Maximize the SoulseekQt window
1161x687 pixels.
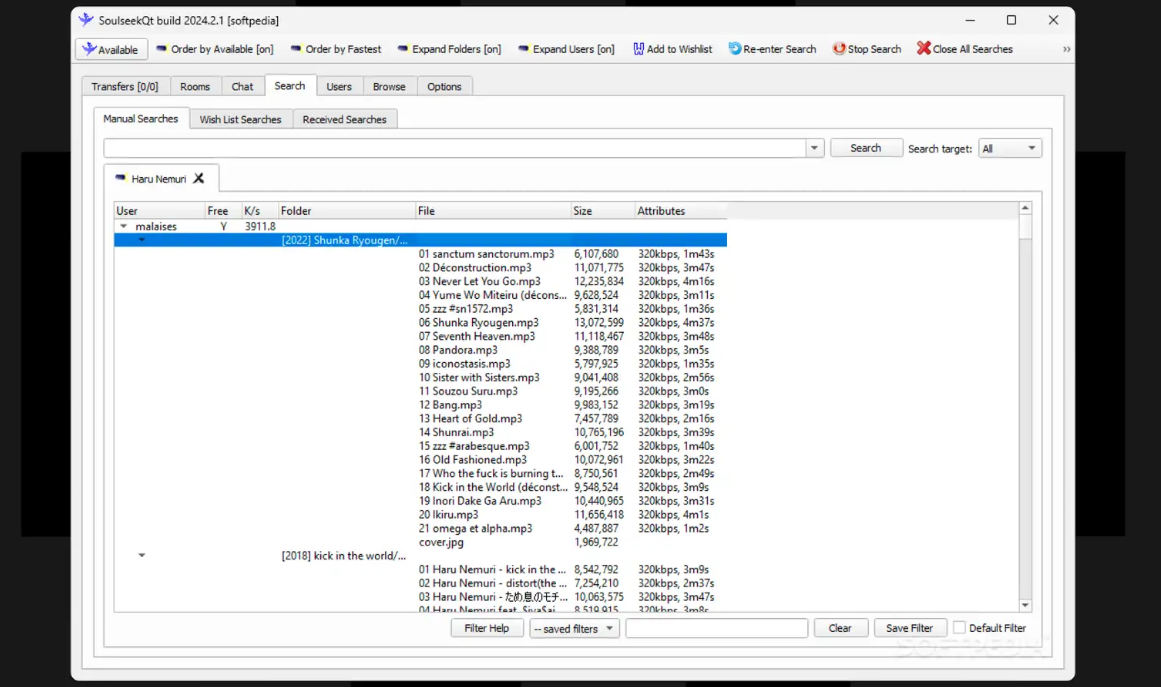click(x=1011, y=20)
